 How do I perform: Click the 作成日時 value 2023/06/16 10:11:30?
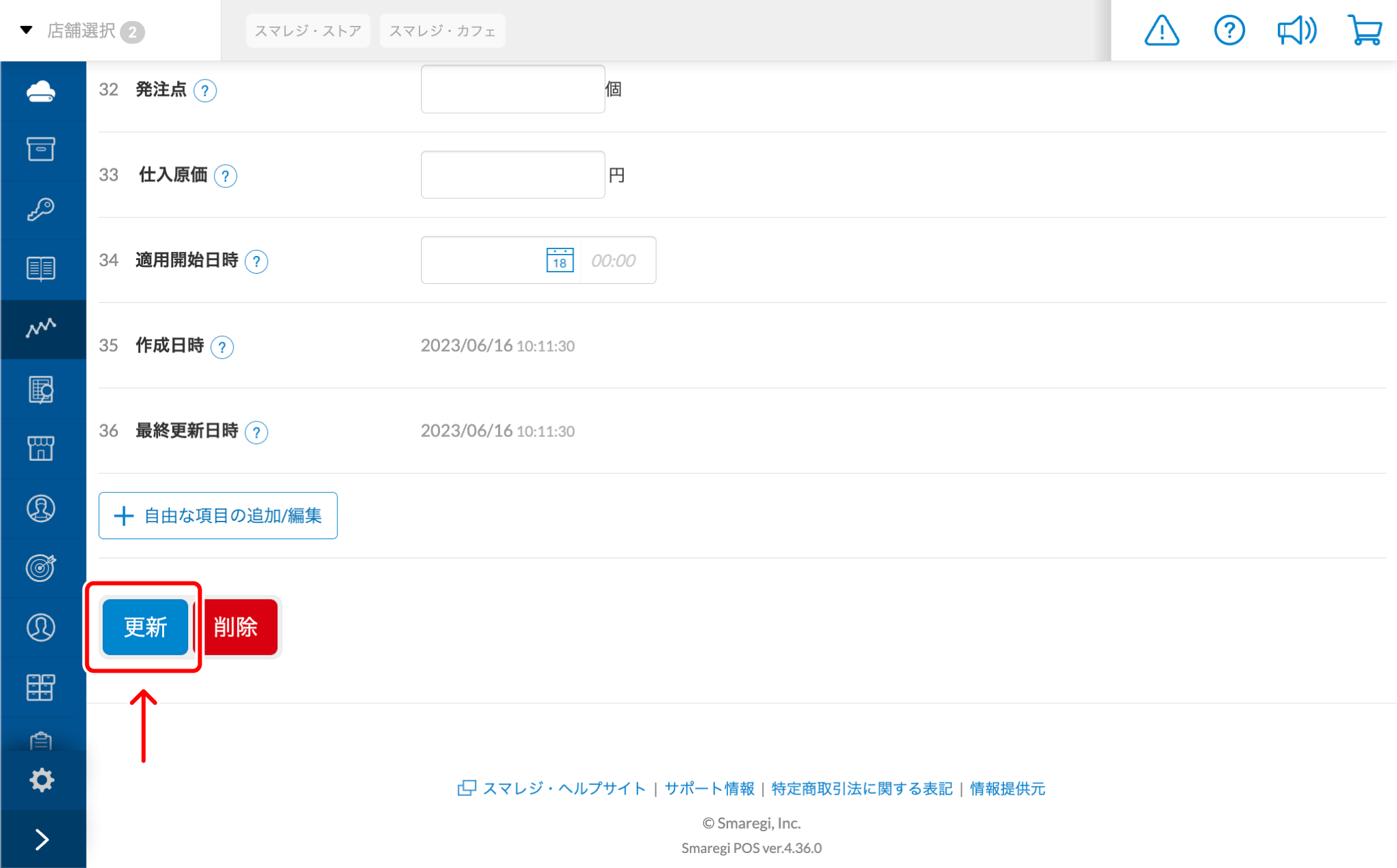tap(498, 346)
